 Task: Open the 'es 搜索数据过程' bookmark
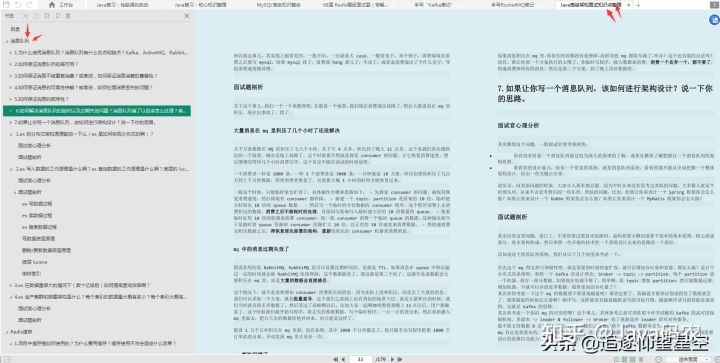coord(39,227)
